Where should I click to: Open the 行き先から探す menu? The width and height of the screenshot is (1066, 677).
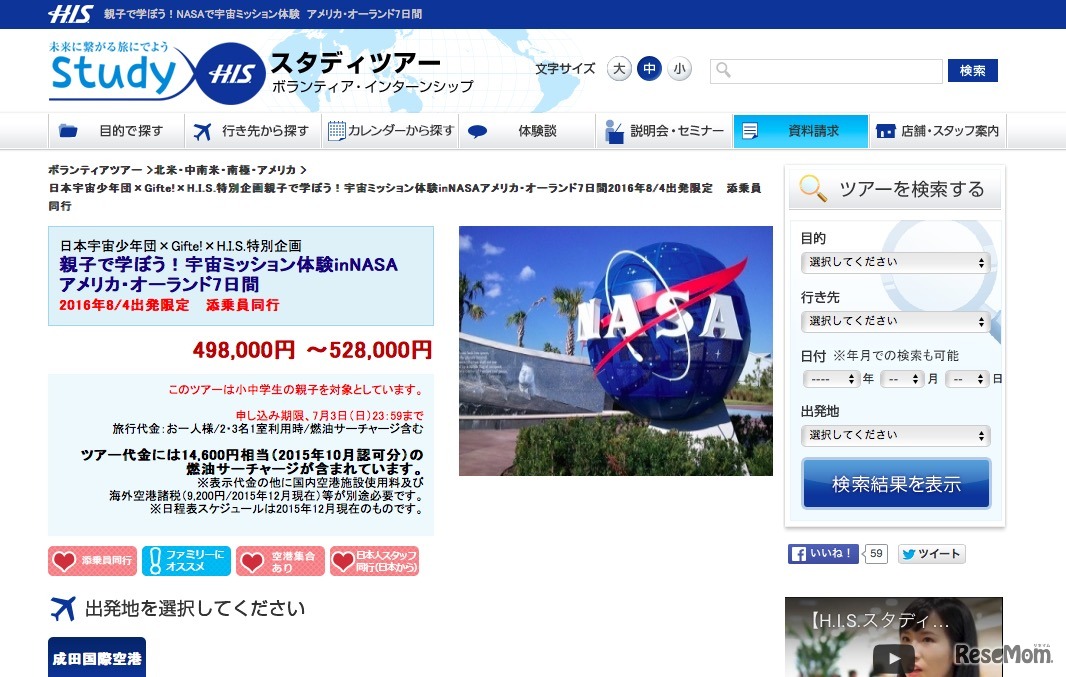(x=253, y=131)
